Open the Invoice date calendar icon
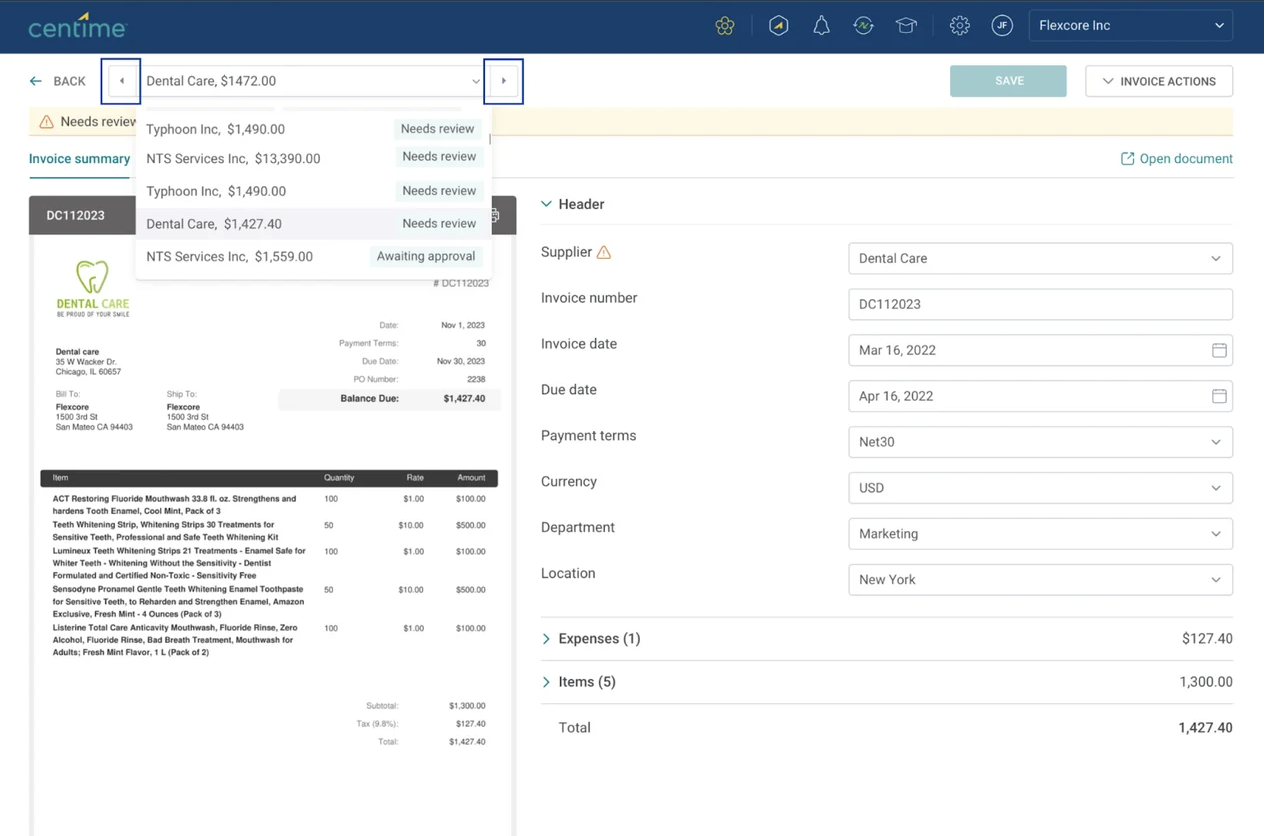This screenshot has height=836, width=1266. (x=1219, y=350)
